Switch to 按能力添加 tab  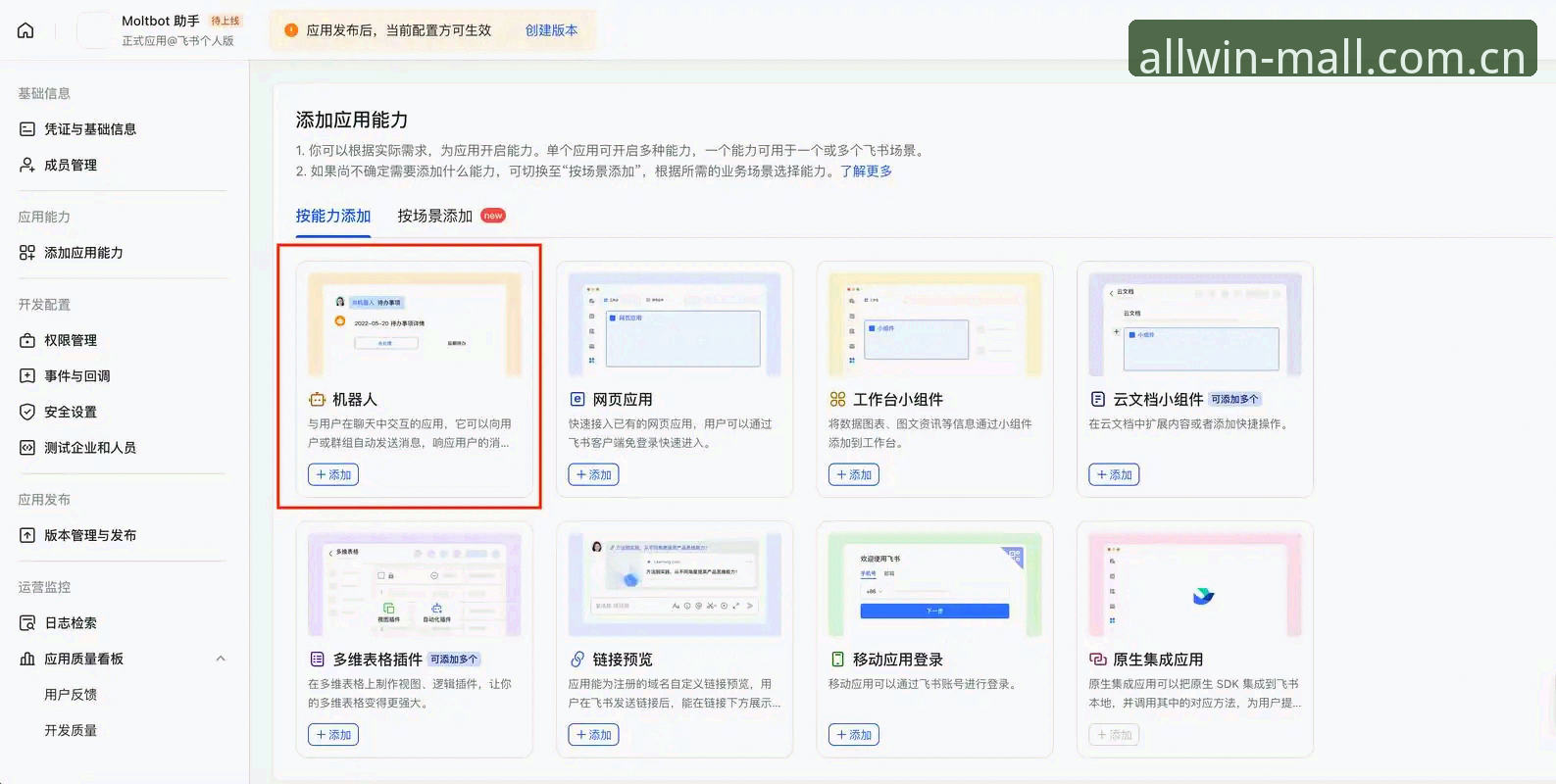point(333,216)
